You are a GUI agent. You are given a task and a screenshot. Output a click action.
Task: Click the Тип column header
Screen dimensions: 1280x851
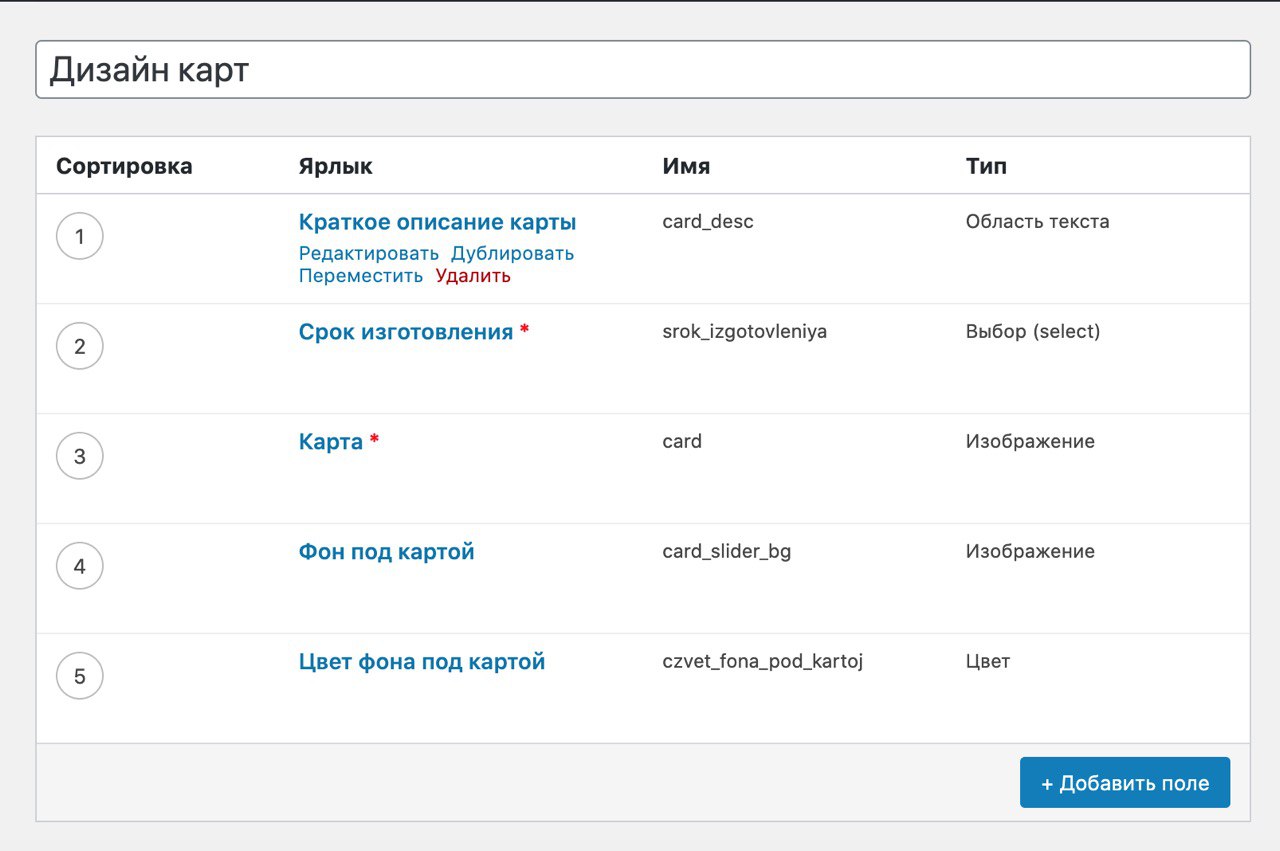coord(986,166)
